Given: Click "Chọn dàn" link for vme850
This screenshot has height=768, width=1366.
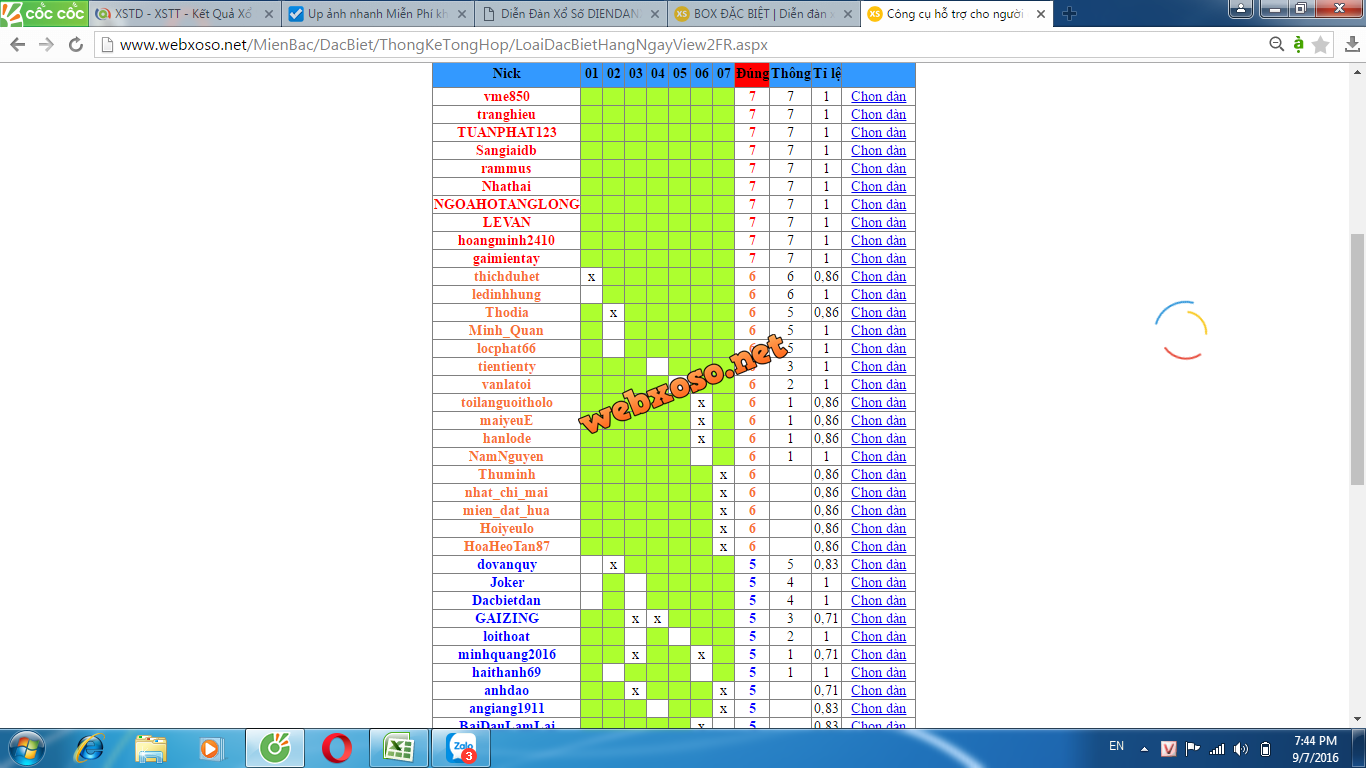Looking at the screenshot, I should click(x=878, y=97).
